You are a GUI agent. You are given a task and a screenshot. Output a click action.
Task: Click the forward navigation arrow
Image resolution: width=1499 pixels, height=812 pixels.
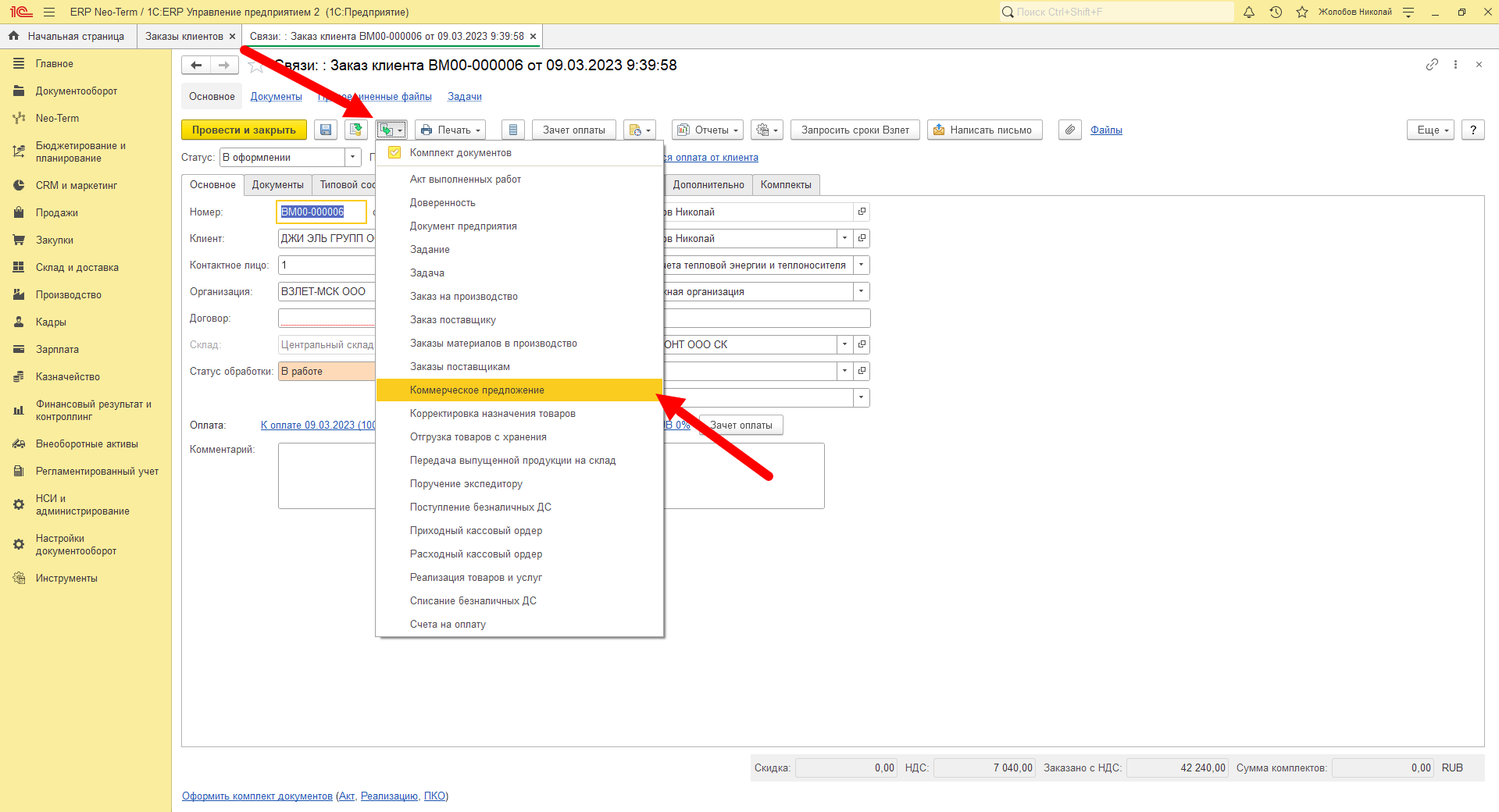click(x=224, y=66)
